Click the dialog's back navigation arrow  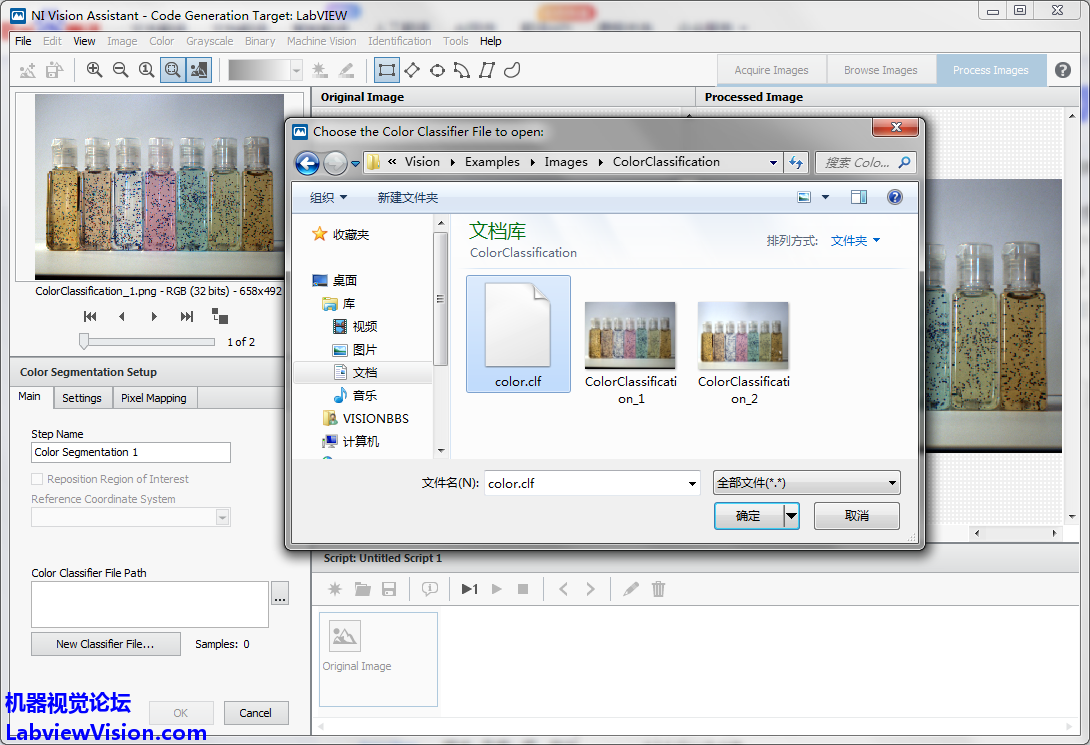[x=308, y=162]
